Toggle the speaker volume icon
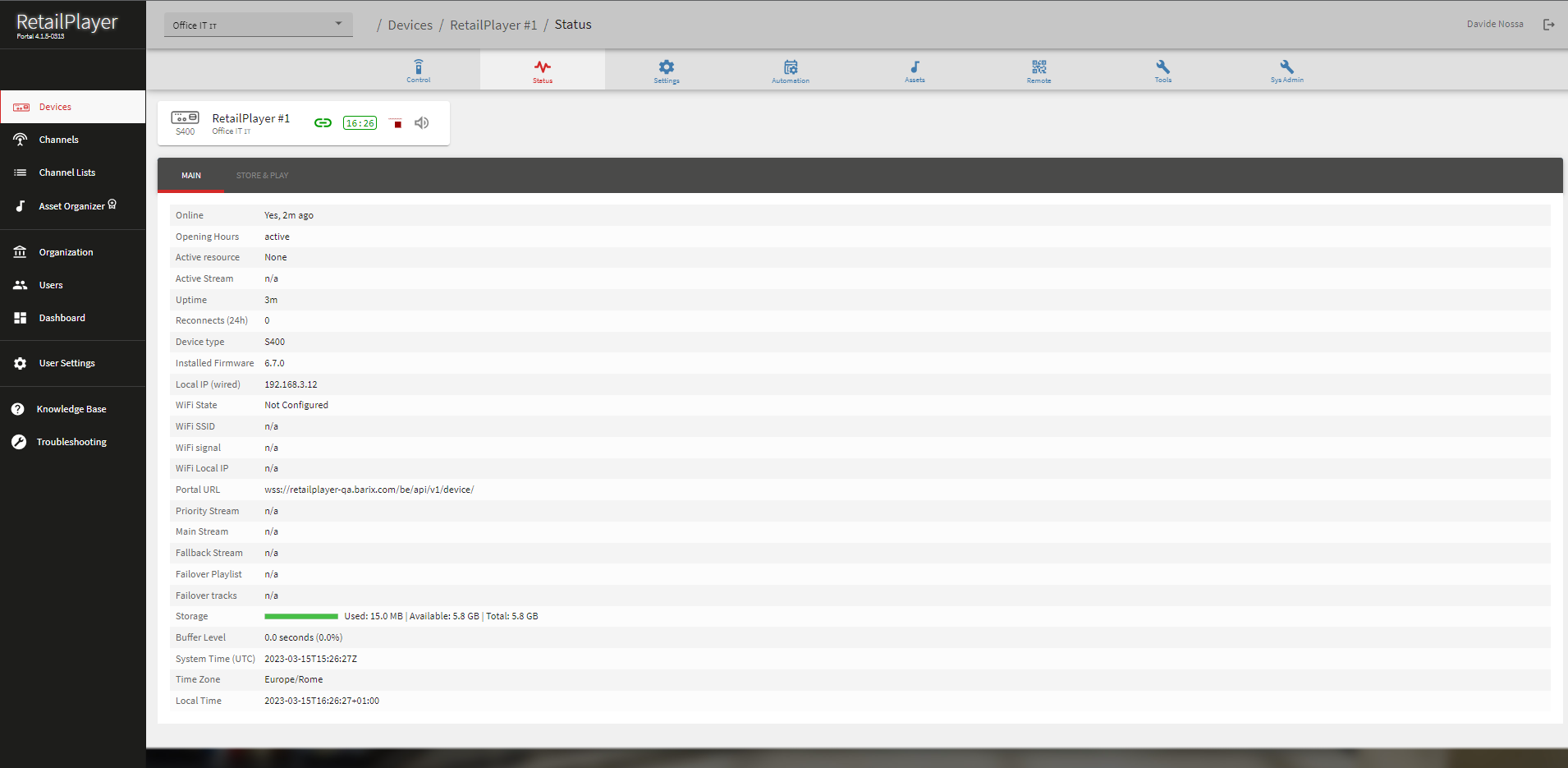The image size is (1568, 768). (x=422, y=123)
